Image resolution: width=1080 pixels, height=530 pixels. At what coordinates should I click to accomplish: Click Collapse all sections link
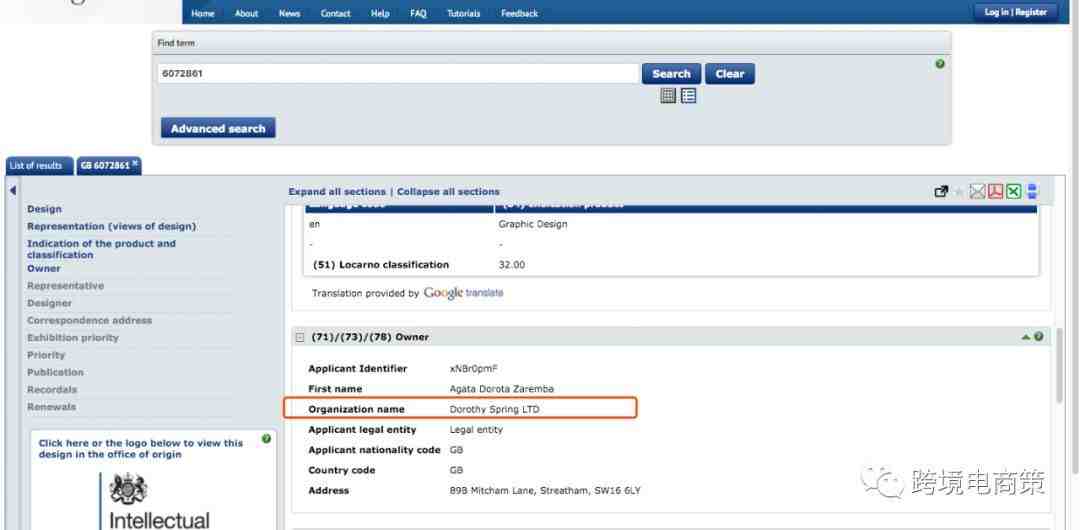point(448,192)
